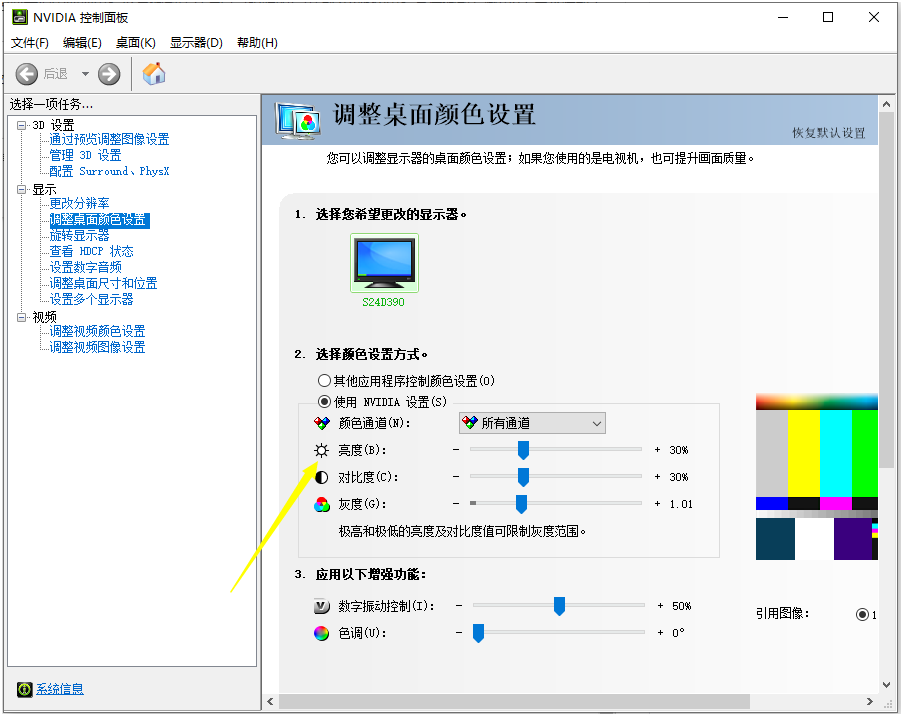Click the Back arrow toolbar icon
The width and height of the screenshot is (901, 718).
27,74
